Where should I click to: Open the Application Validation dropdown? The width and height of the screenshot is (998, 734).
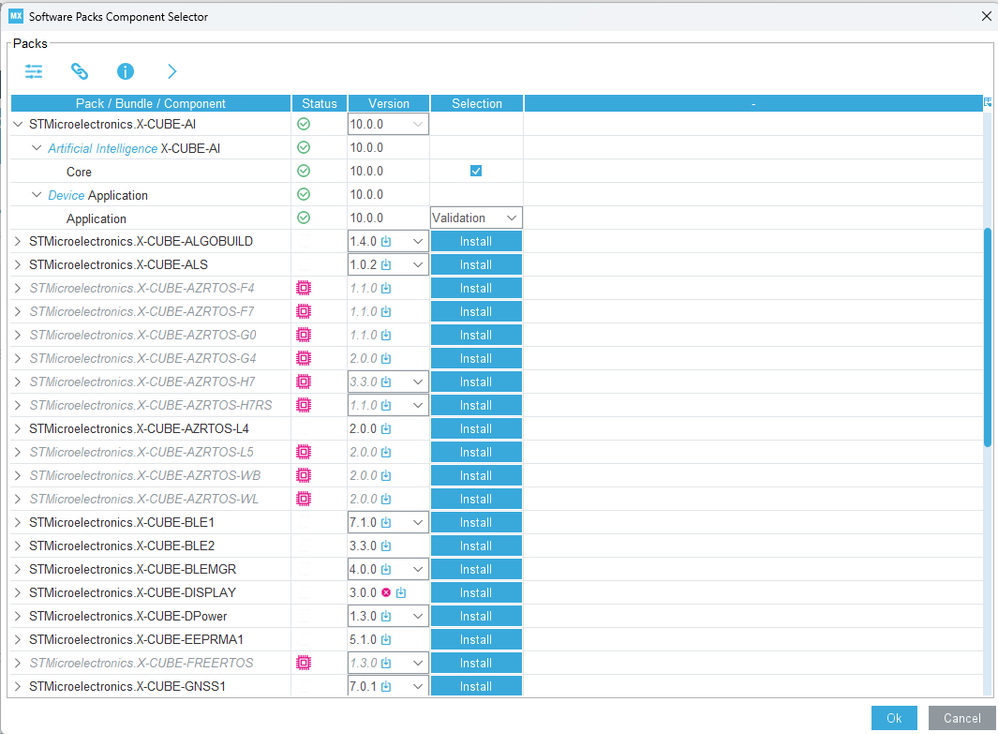point(477,218)
